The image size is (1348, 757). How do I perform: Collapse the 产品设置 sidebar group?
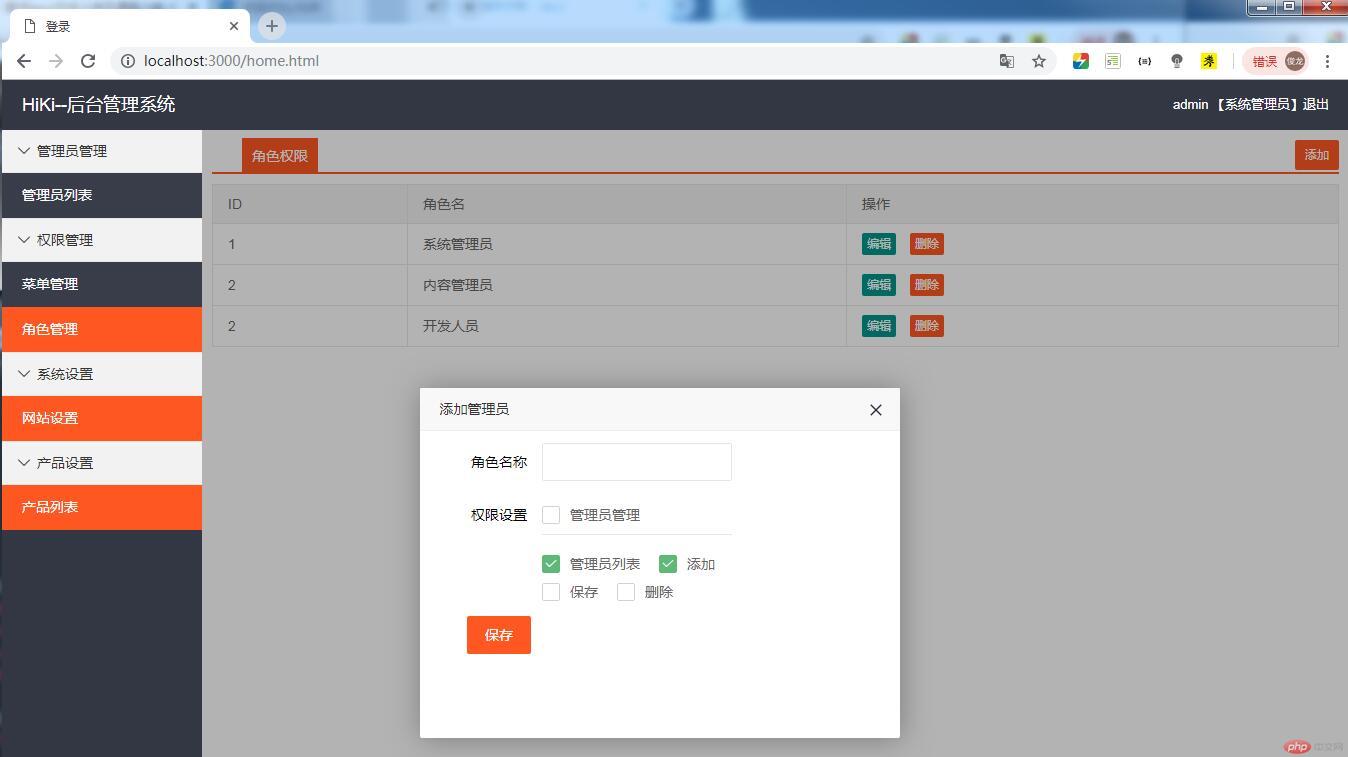click(x=102, y=463)
